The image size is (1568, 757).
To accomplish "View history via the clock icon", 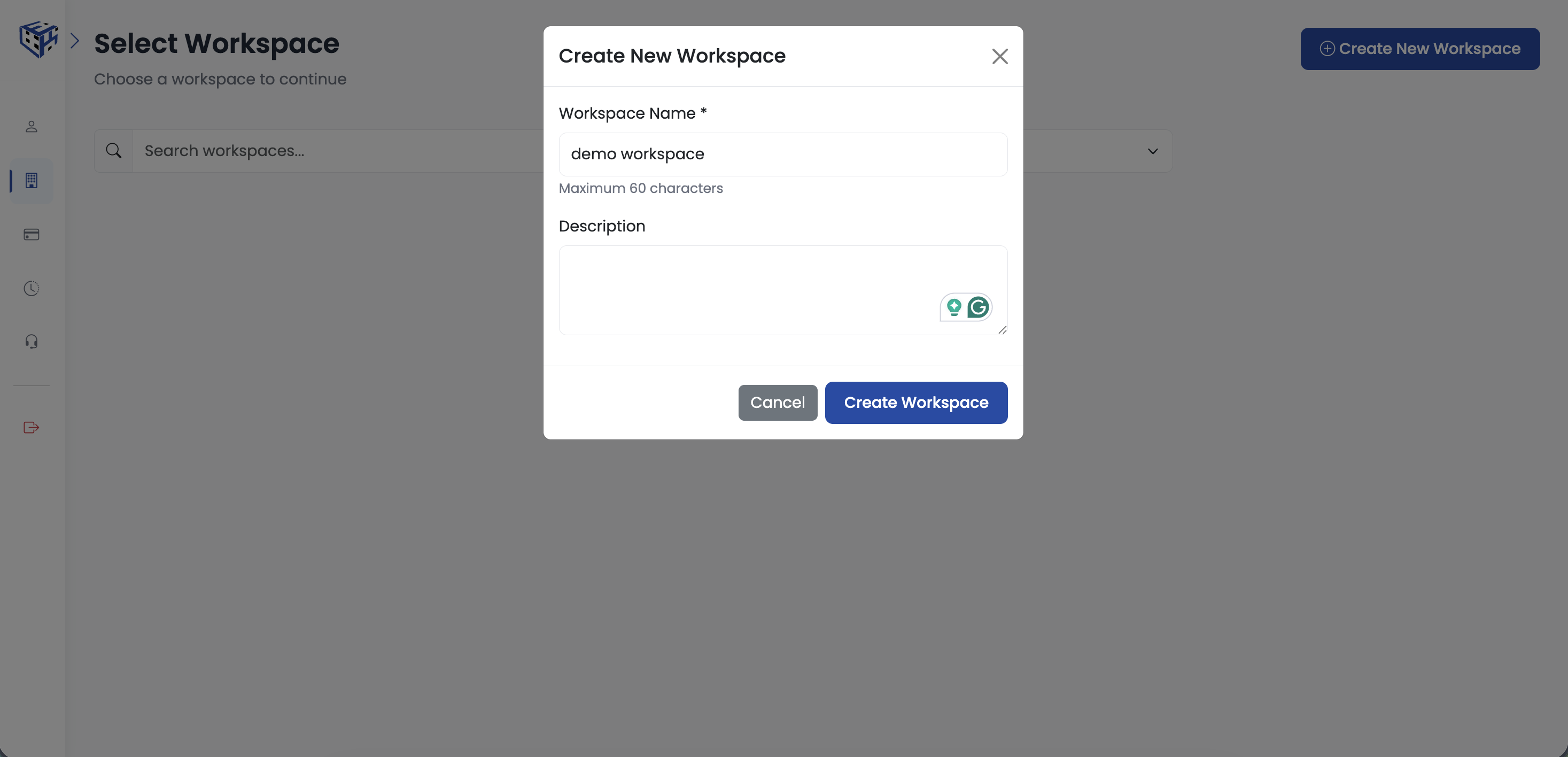I will pos(31,288).
